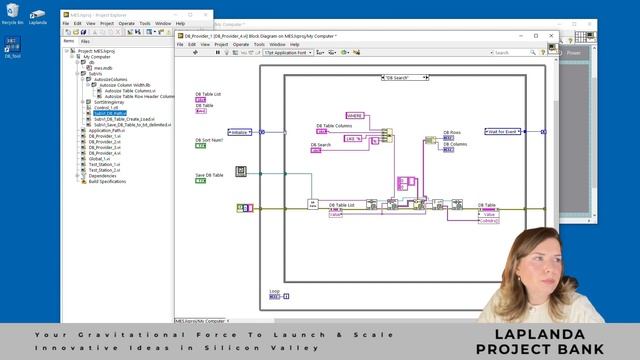Open View menu in Project Explorer window
Screen dimensions: 640x360
[x=91, y=24]
